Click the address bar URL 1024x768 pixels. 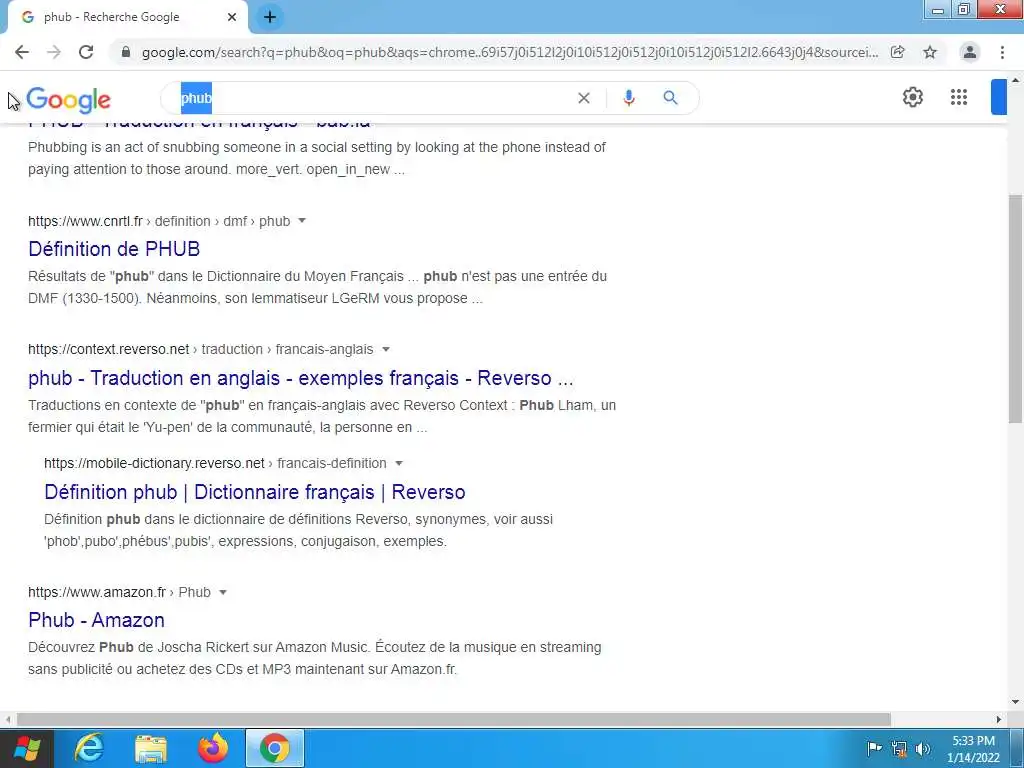click(509, 52)
